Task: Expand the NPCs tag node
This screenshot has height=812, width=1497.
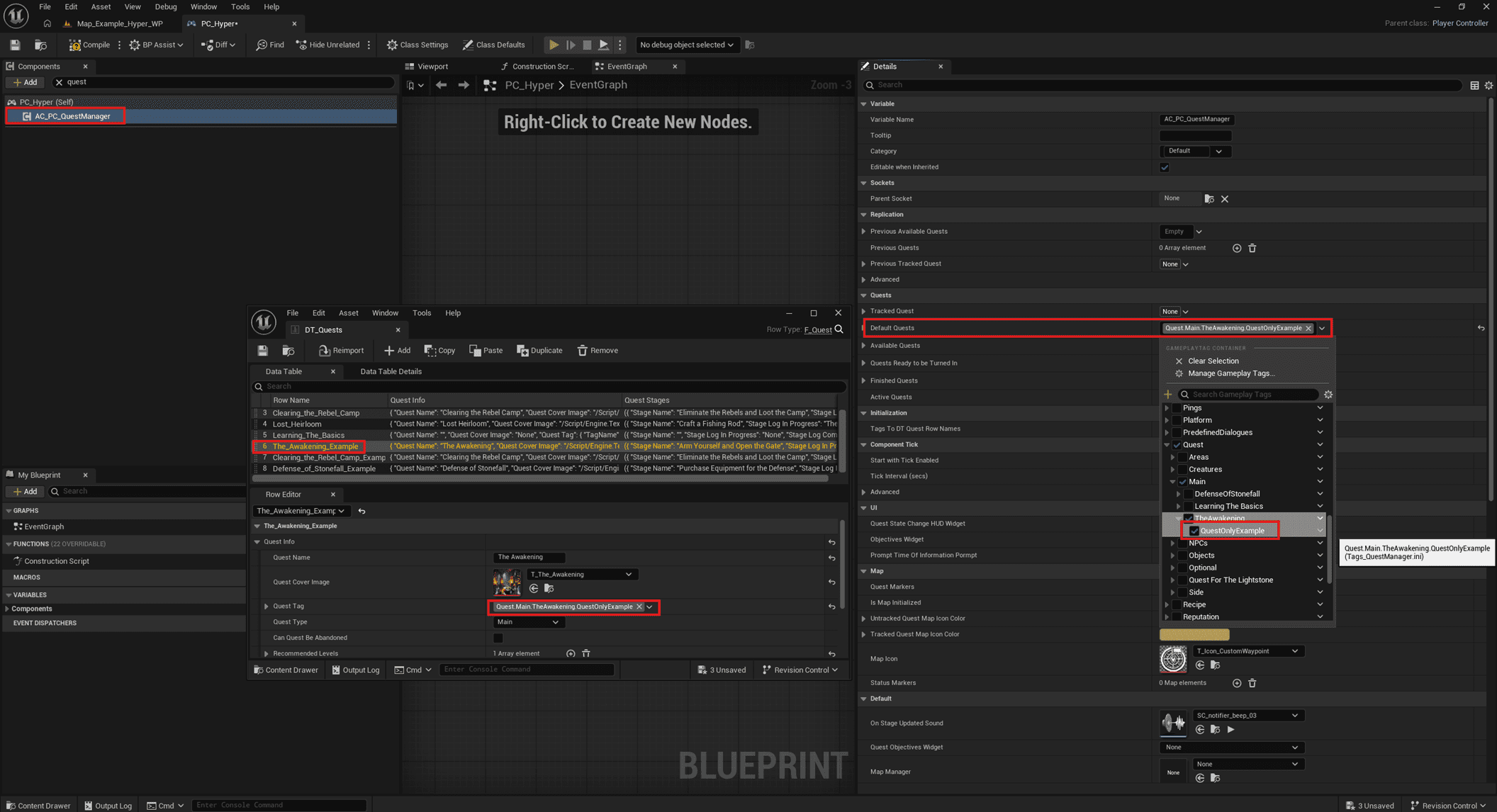Action: (x=1173, y=543)
